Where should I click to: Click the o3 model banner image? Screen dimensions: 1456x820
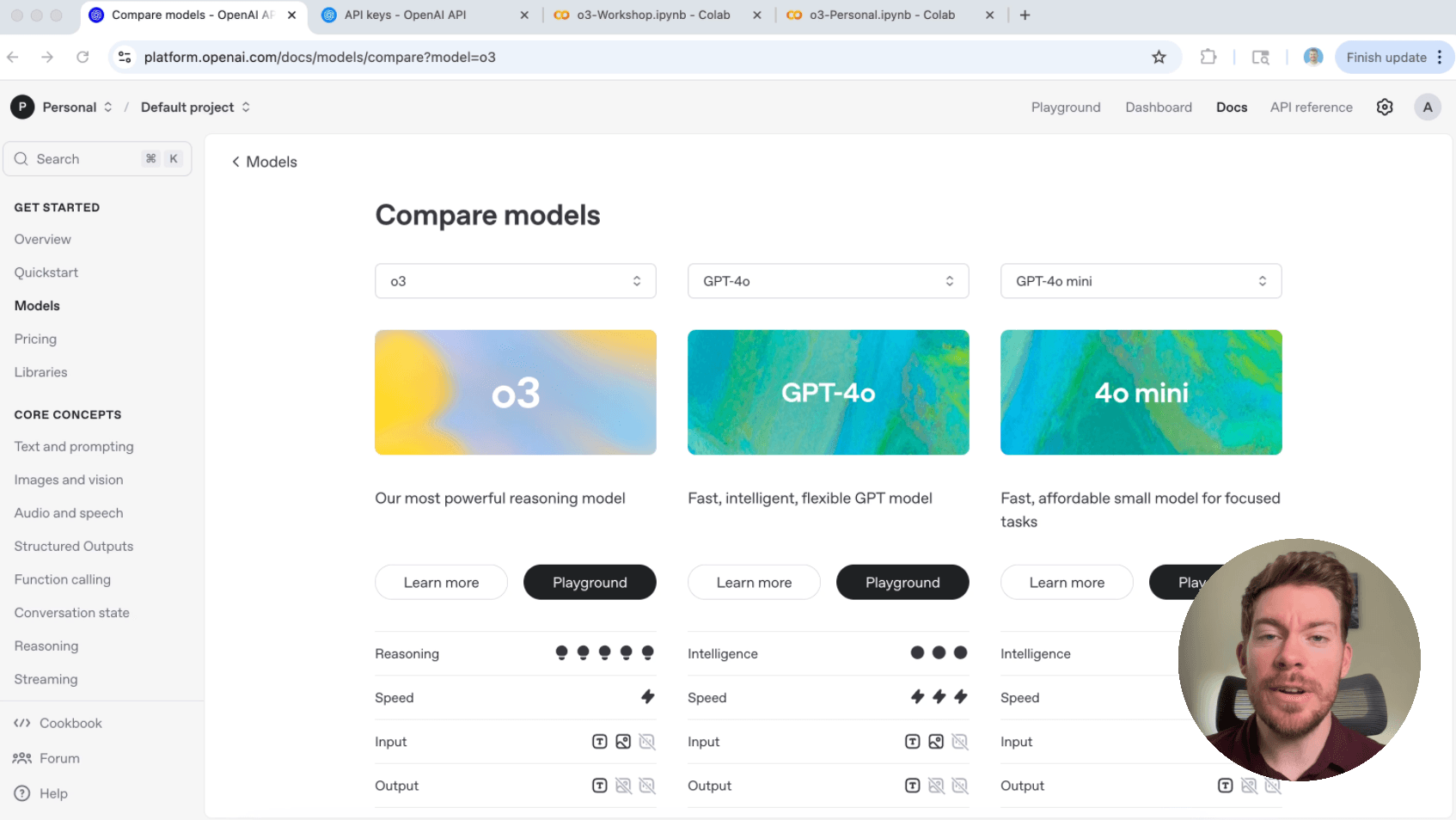click(x=516, y=393)
